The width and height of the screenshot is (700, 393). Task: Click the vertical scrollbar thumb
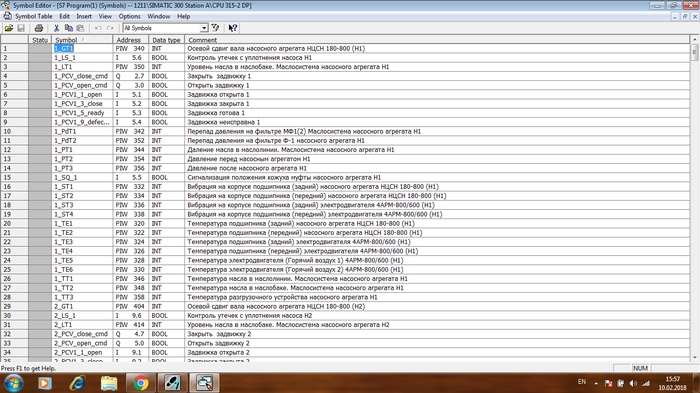695,53
